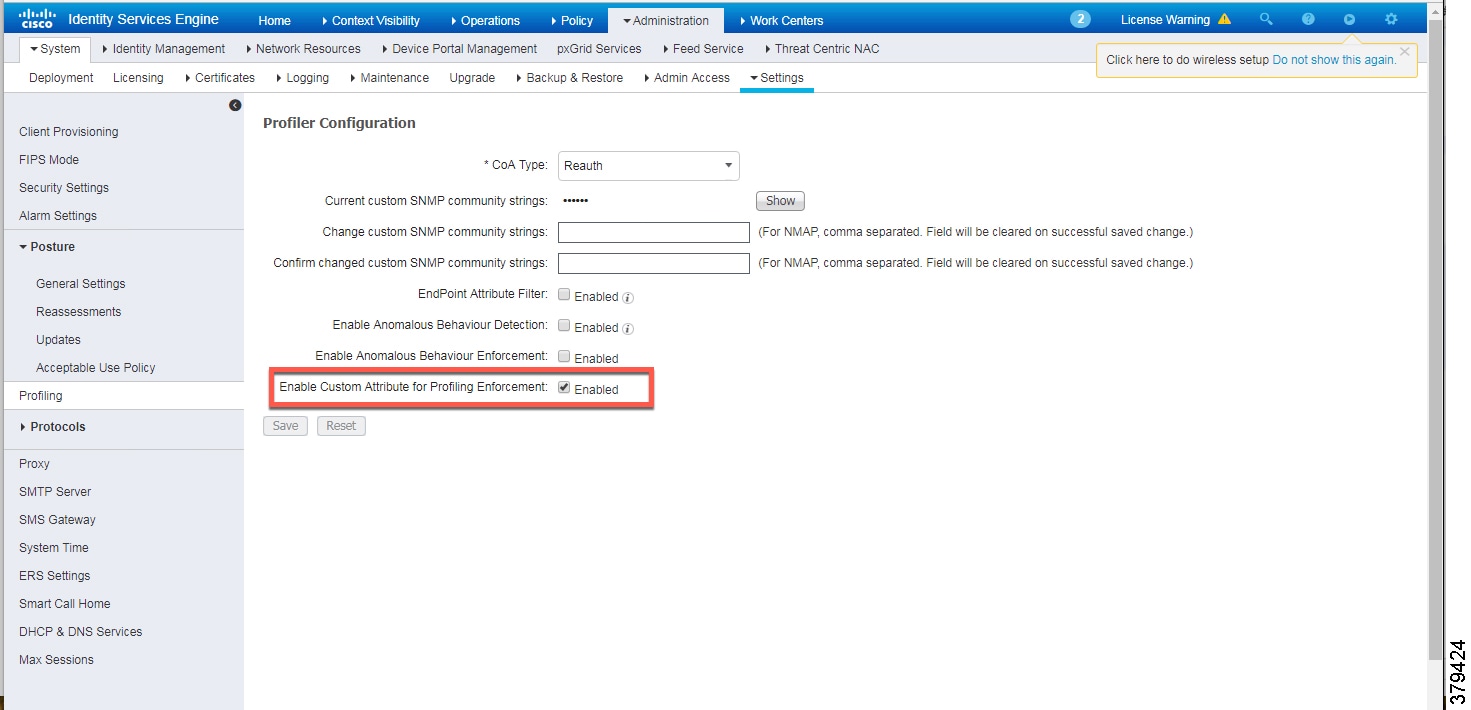This screenshot has height=710, width=1471.
Task: Open the System submenu
Action: point(55,49)
